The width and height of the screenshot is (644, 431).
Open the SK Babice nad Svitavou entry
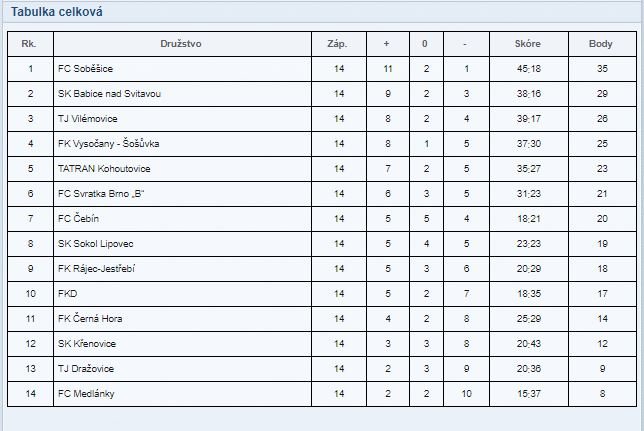109,94
